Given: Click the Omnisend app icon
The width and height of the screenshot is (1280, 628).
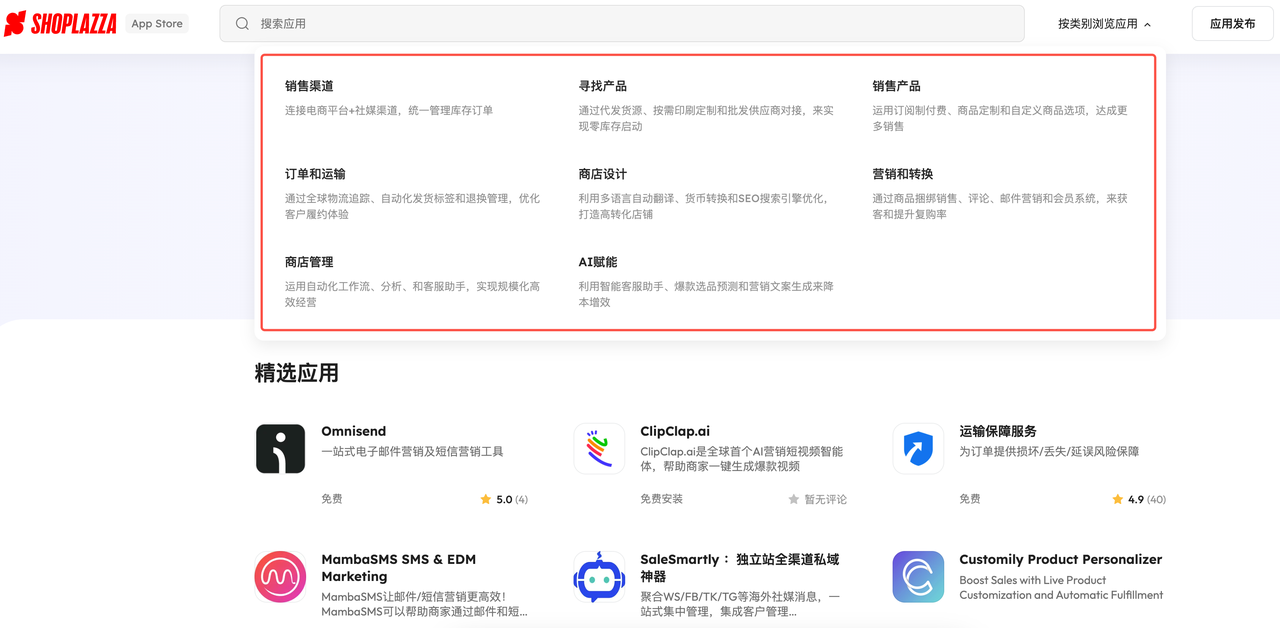Looking at the screenshot, I should tap(280, 448).
